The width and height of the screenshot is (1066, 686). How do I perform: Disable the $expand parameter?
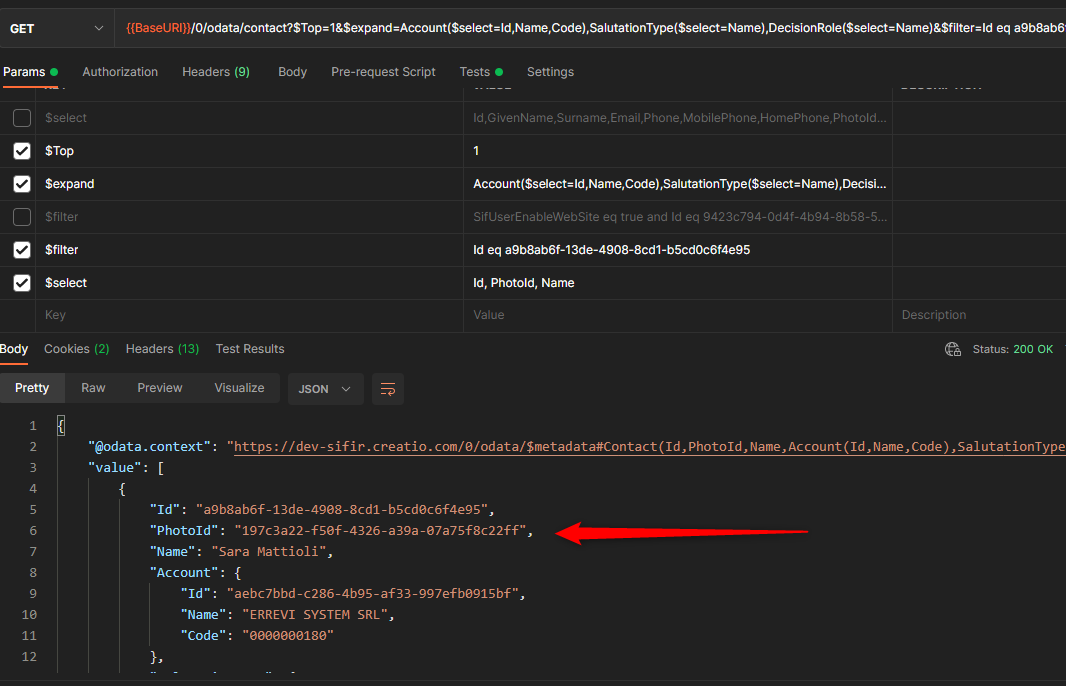21,183
